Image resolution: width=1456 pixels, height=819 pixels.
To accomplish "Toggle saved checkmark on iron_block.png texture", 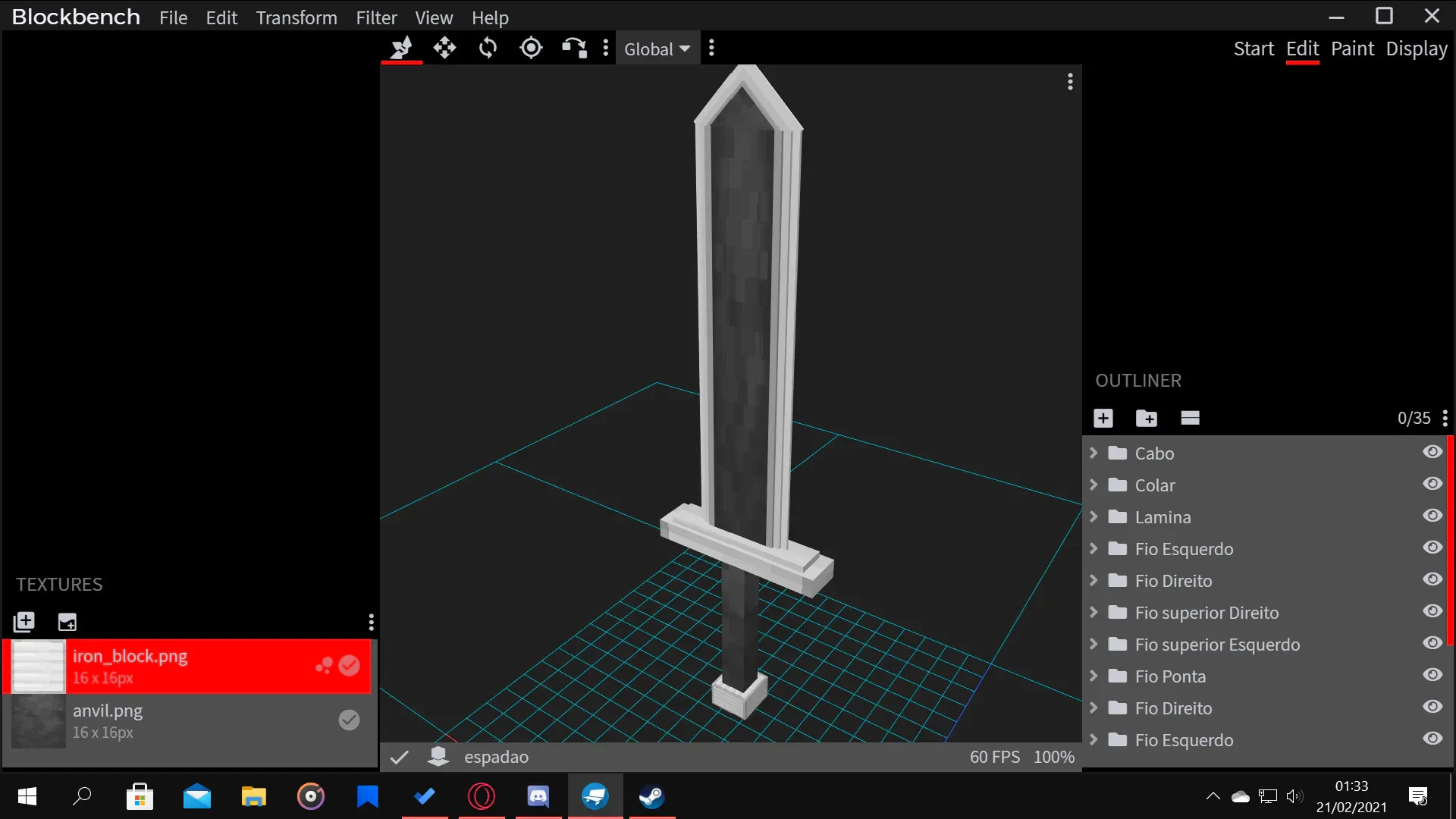I will click(349, 666).
